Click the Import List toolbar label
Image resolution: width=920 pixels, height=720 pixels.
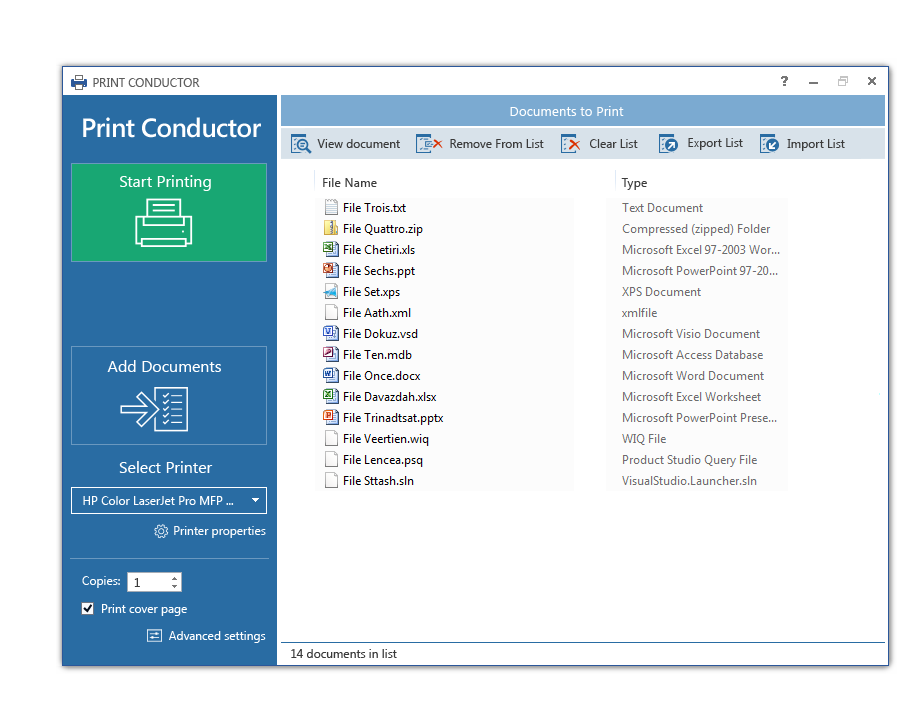click(816, 144)
